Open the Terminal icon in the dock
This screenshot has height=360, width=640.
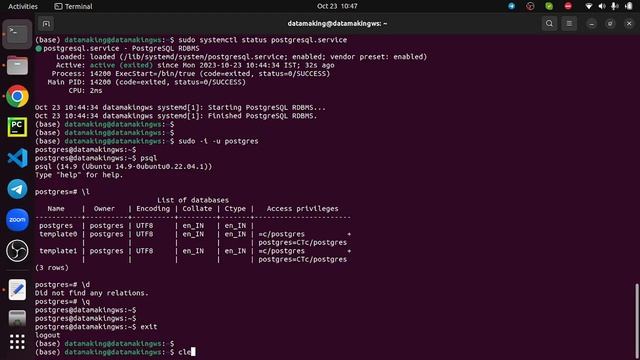pyautogui.click(x=17, y=34)
